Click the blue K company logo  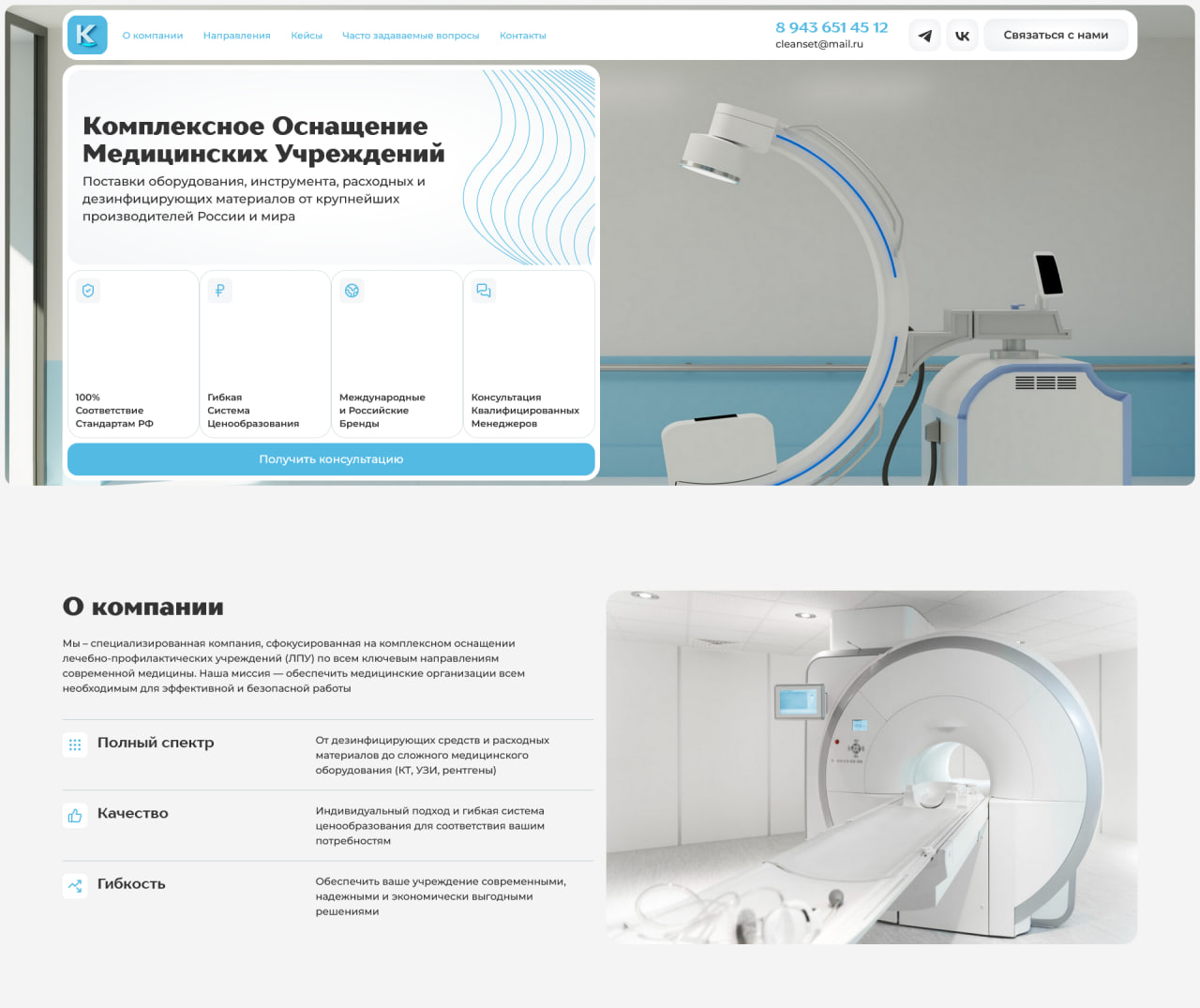(x=87, y=36)
